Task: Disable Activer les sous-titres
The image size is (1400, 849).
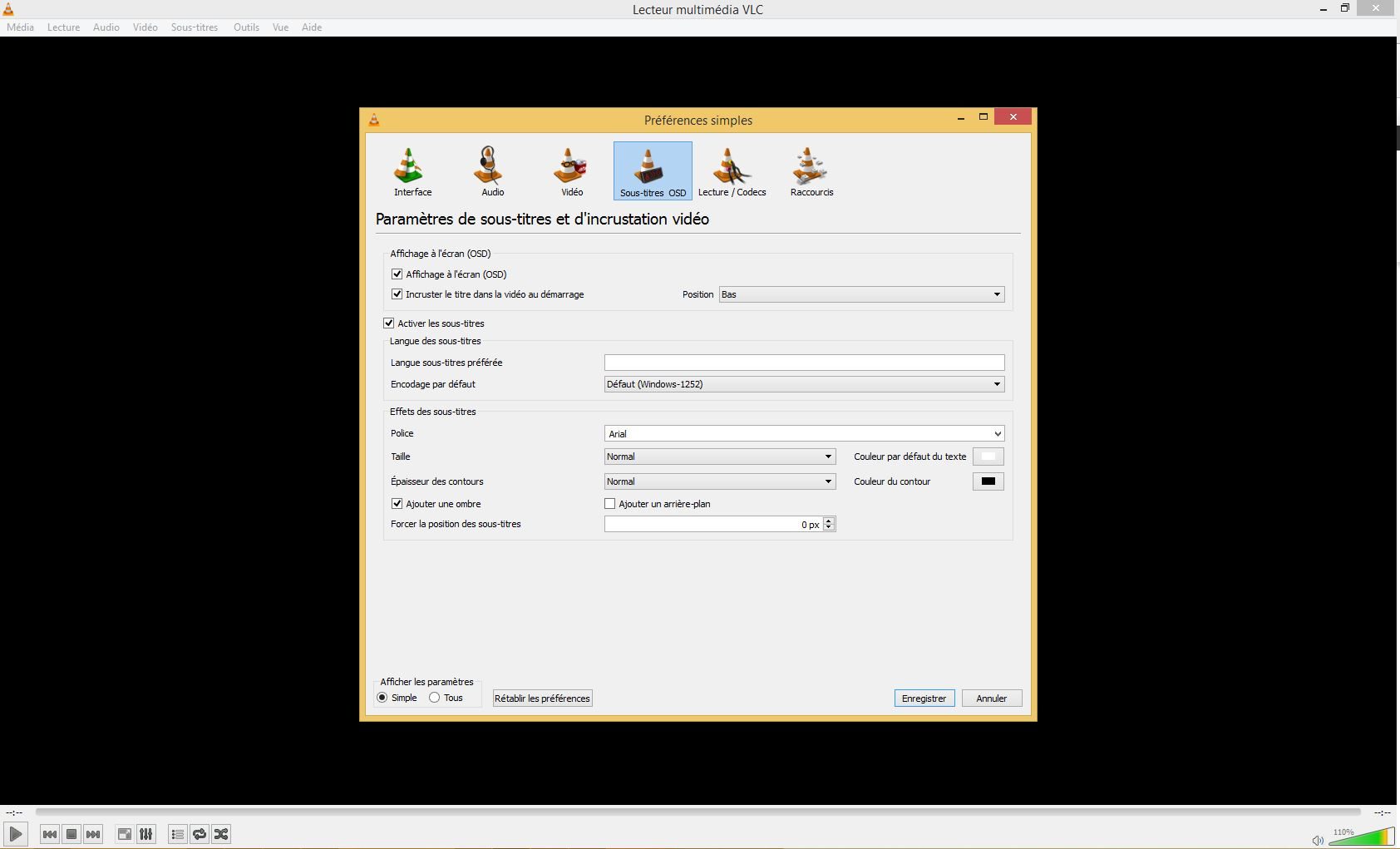Action: pos(389,323)
